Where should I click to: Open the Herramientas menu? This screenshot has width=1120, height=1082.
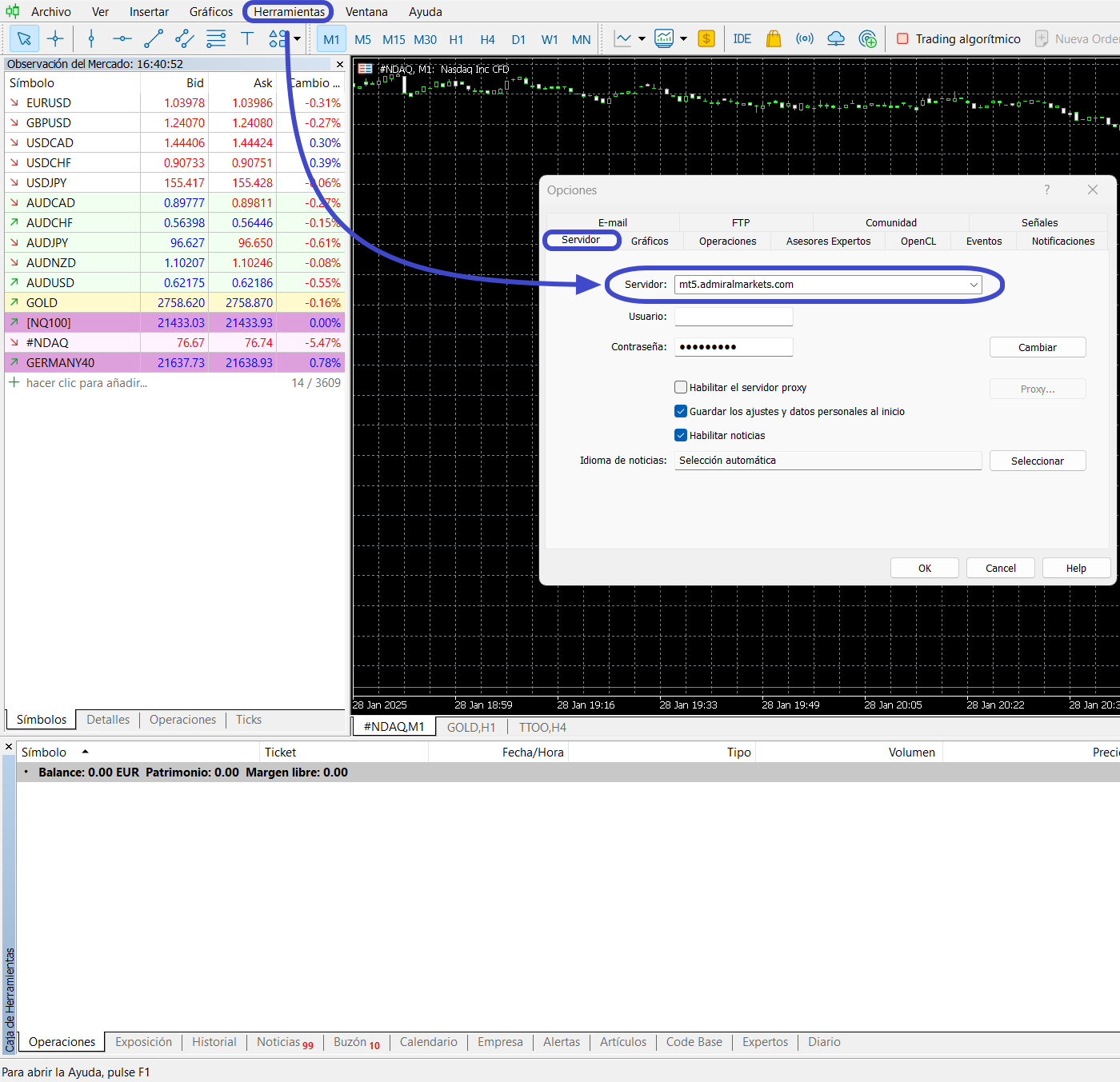point(290,12)
